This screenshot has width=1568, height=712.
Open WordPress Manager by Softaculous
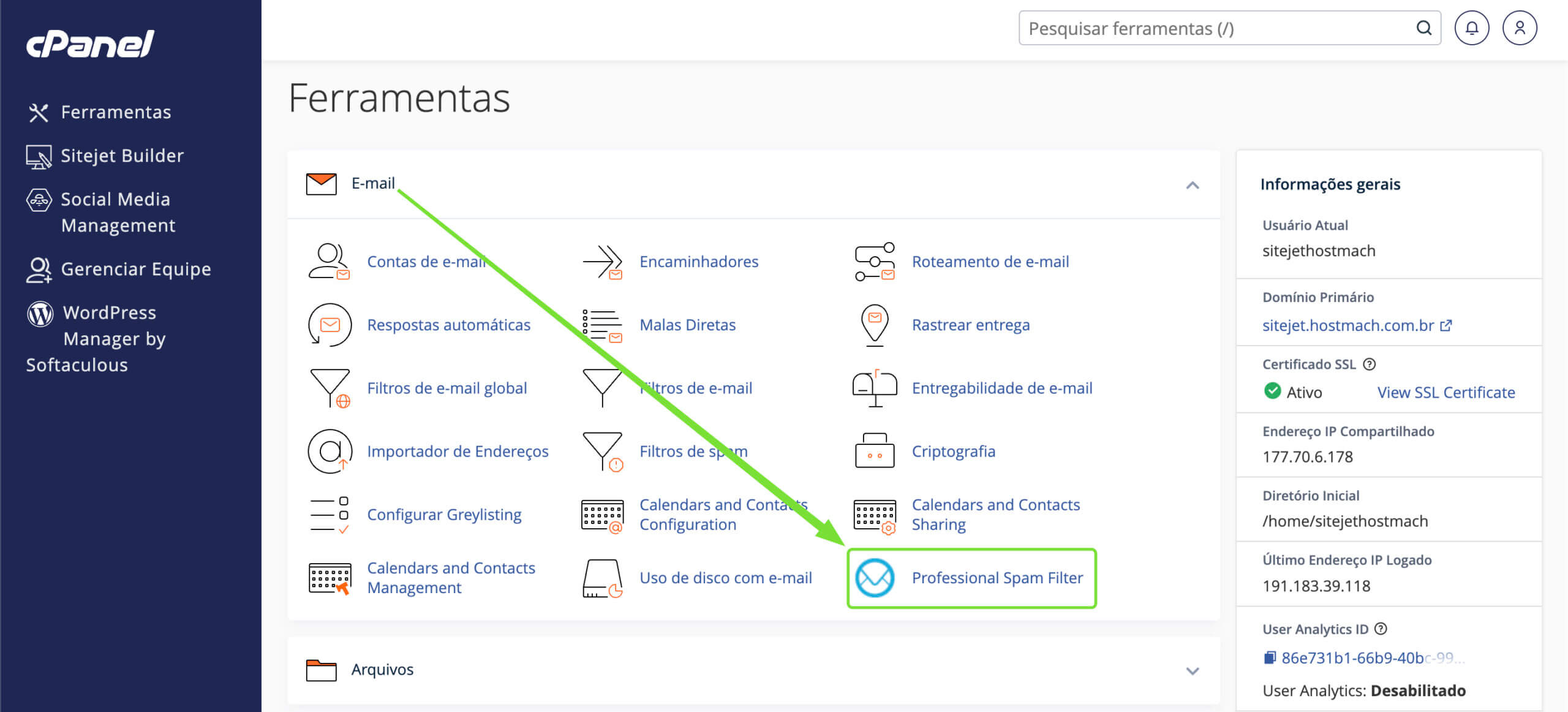click(96, 338)
